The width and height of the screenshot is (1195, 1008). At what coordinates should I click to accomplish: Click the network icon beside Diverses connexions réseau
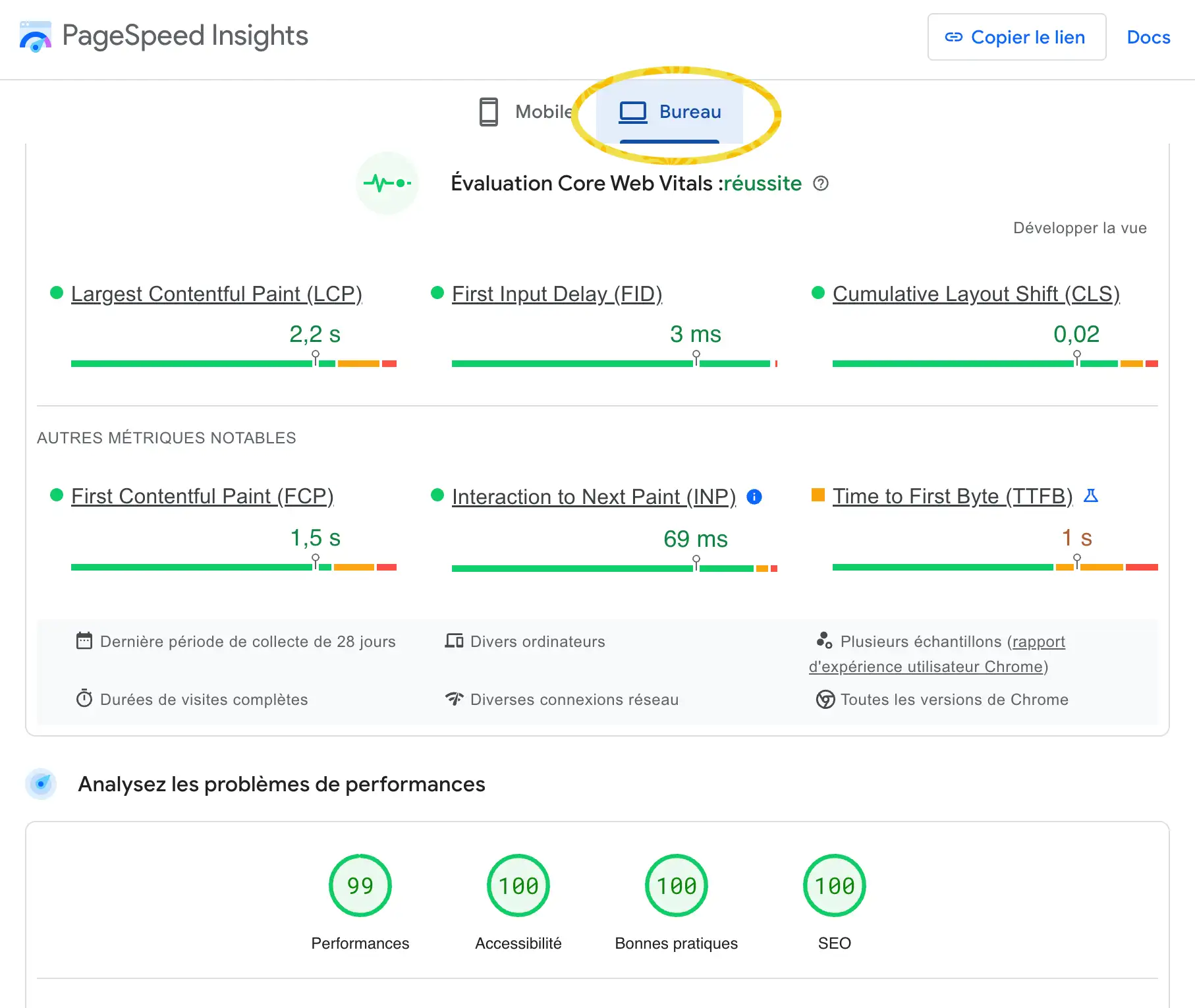[455, 698]
